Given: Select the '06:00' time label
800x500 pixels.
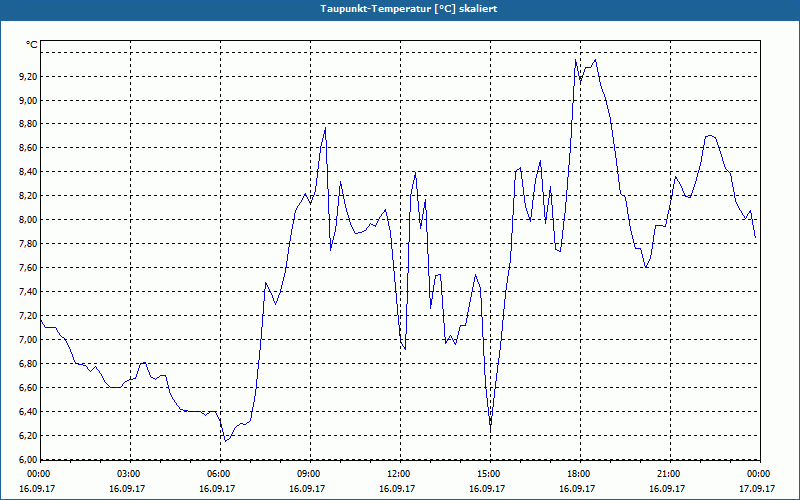Looking at the screenshot, I should click(x=217, y=473).
